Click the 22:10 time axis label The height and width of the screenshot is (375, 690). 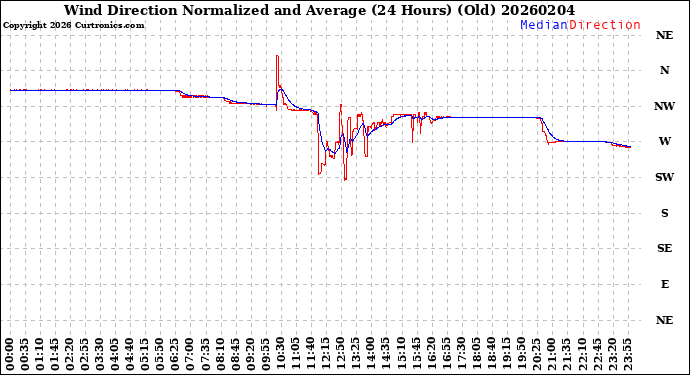pos(582,354)
